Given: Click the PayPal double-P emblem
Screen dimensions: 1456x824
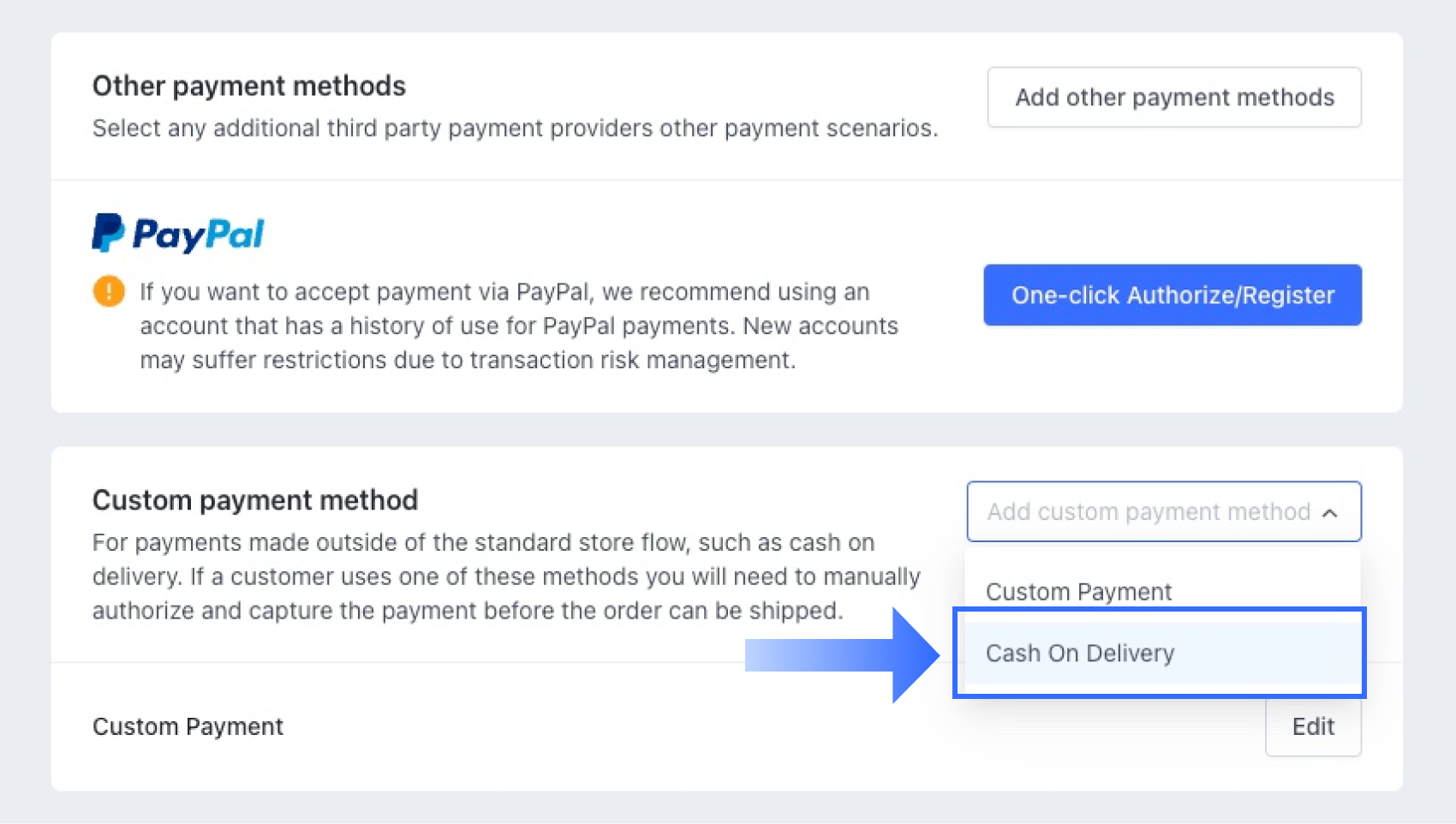Looking at the screenshot, I should [108, 232].
